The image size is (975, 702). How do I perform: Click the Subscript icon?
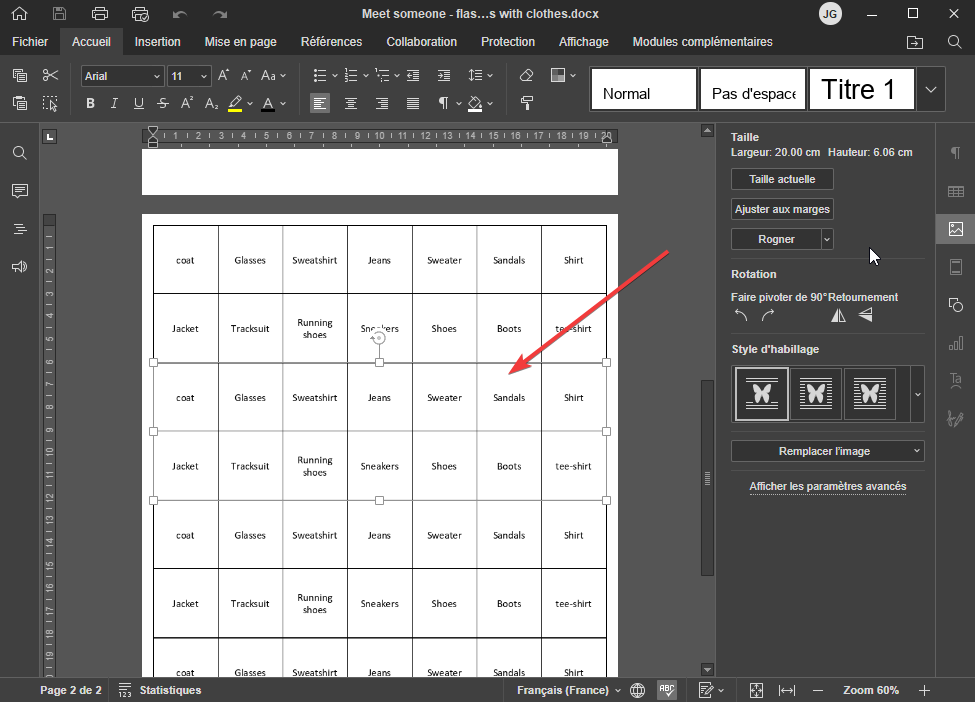211,103
